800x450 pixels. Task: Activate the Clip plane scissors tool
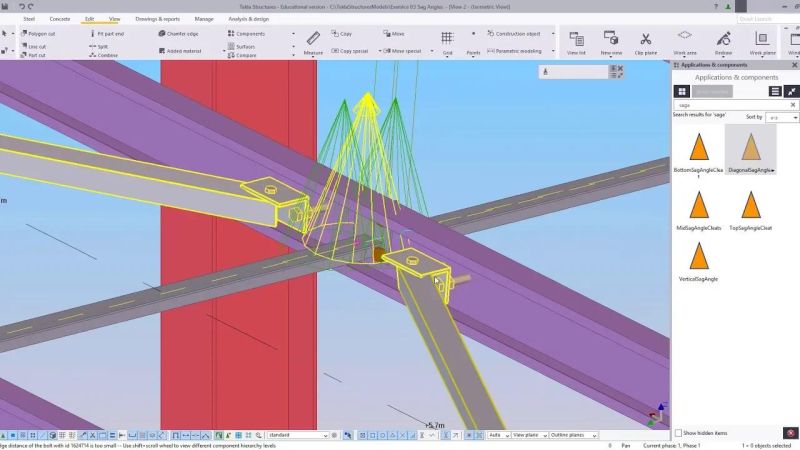(x=646, y=43)
